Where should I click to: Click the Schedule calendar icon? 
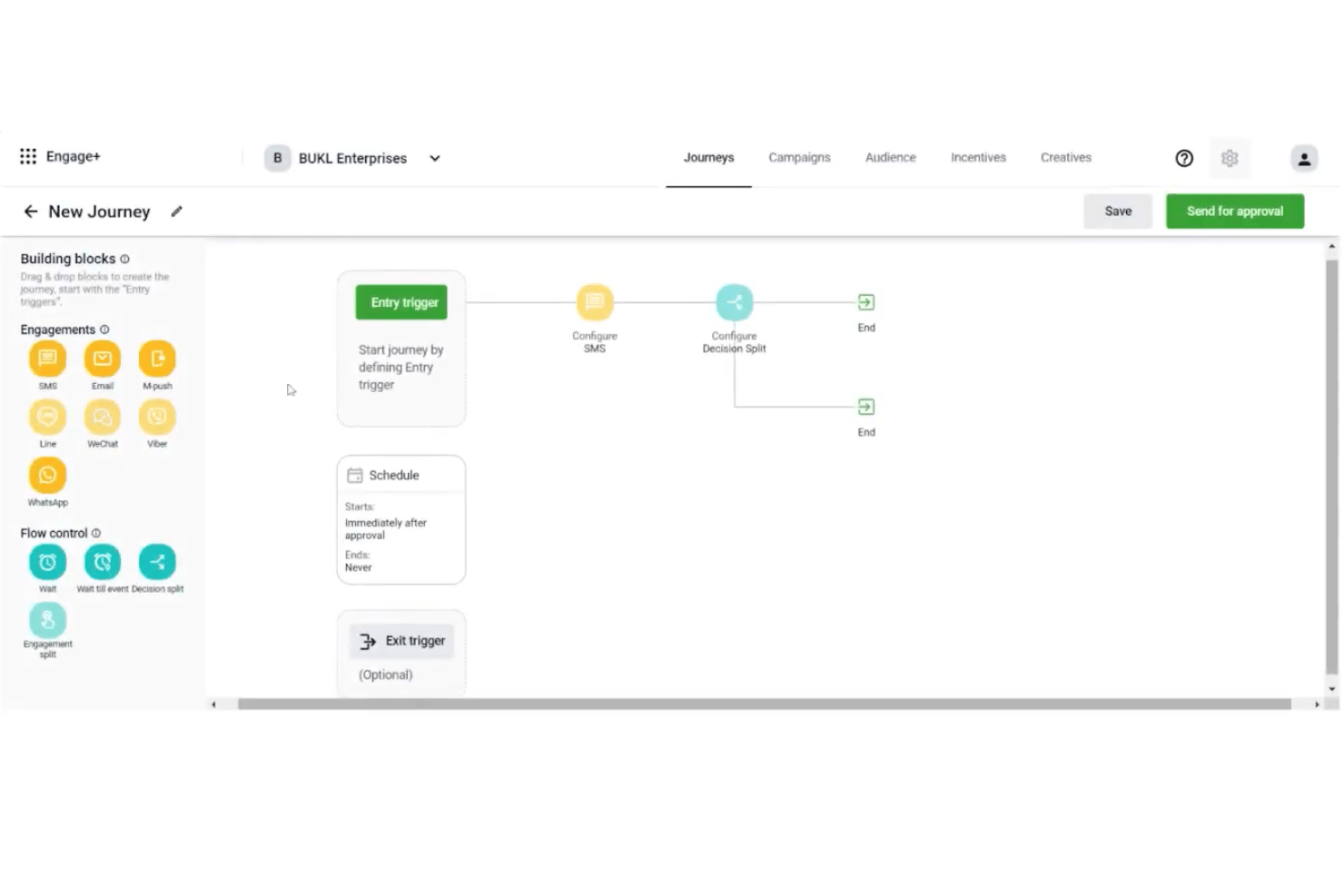(x=355, y=475)
